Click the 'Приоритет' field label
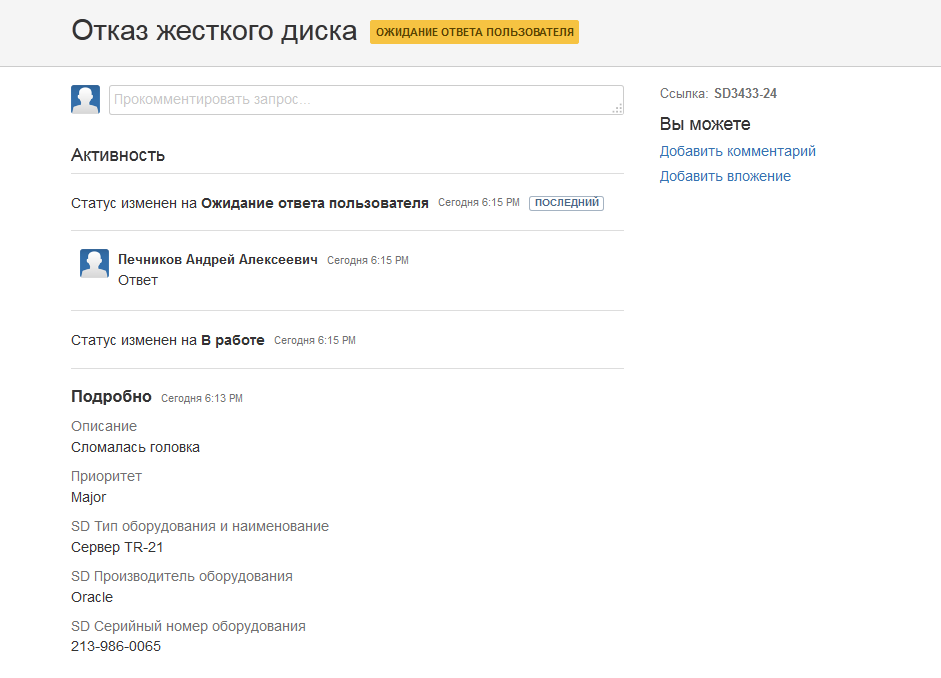Image resolution: width=941 pixels, height=678 pixels. click(106, 476)
